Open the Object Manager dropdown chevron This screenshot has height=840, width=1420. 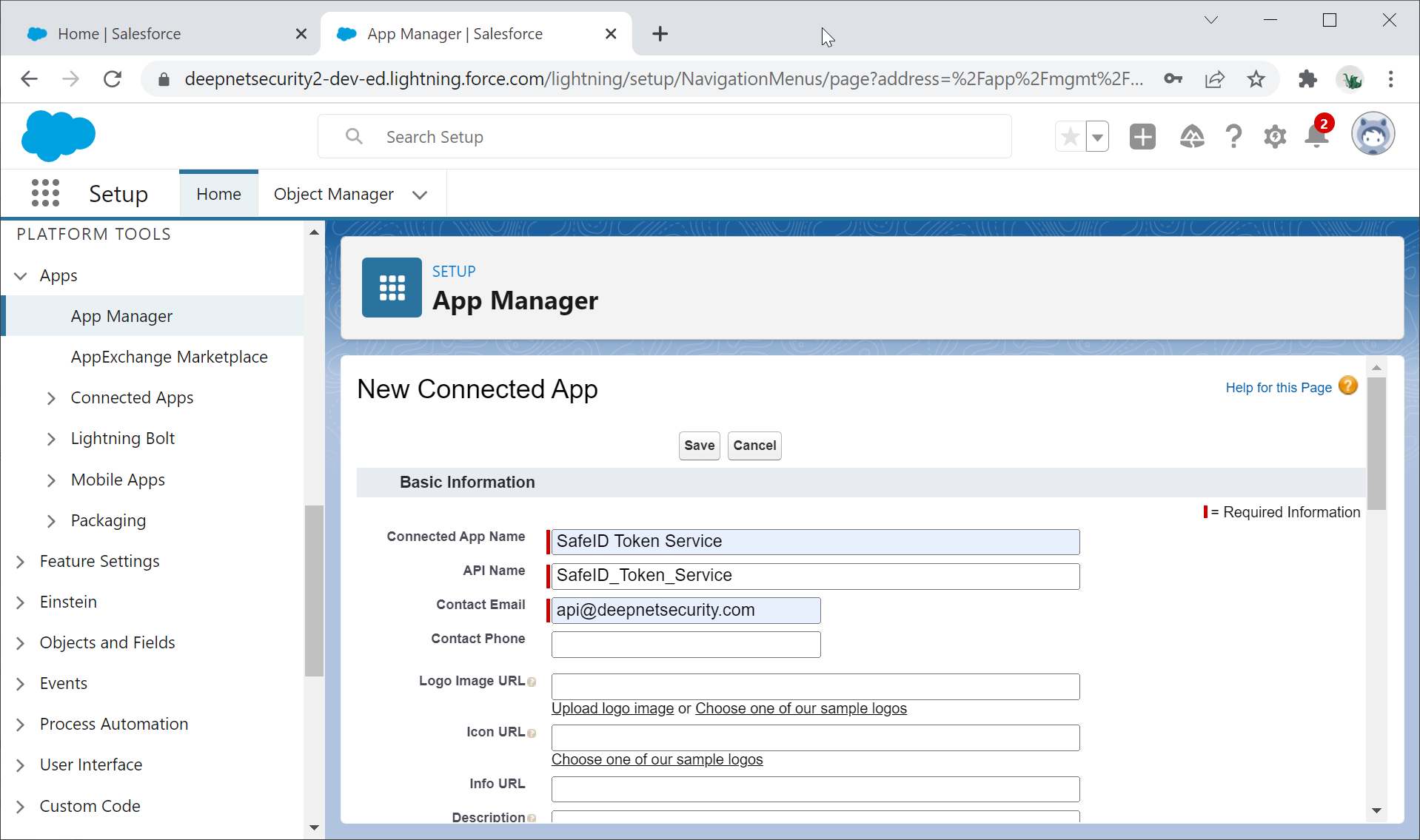(x=420, y=195)
